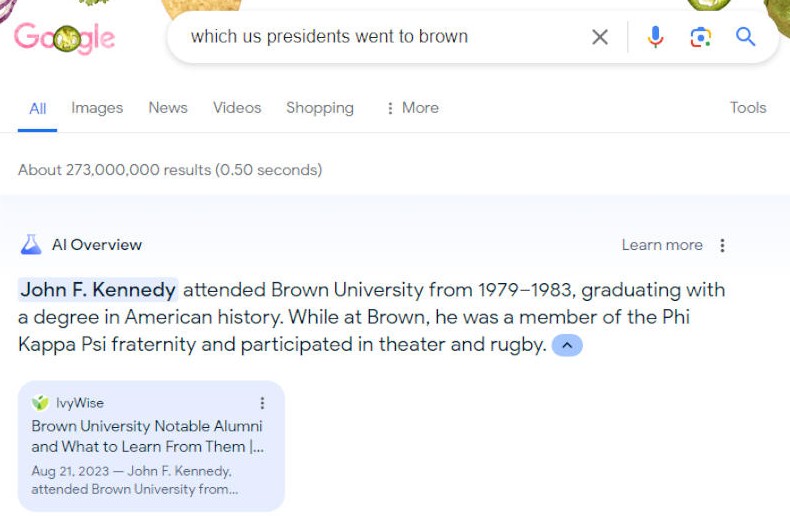
Task: Click the Learn more link
Action: pos(662,245)
